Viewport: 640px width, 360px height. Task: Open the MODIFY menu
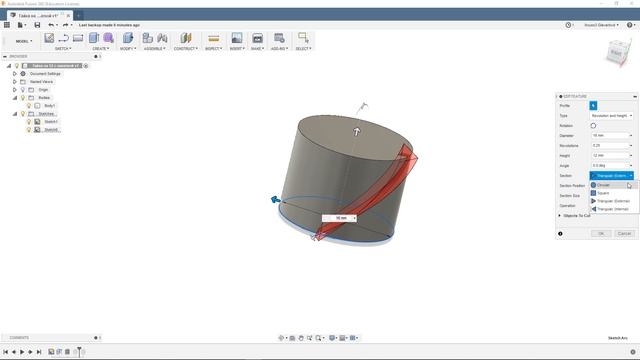pyautogui.click(x=128, y=49)
